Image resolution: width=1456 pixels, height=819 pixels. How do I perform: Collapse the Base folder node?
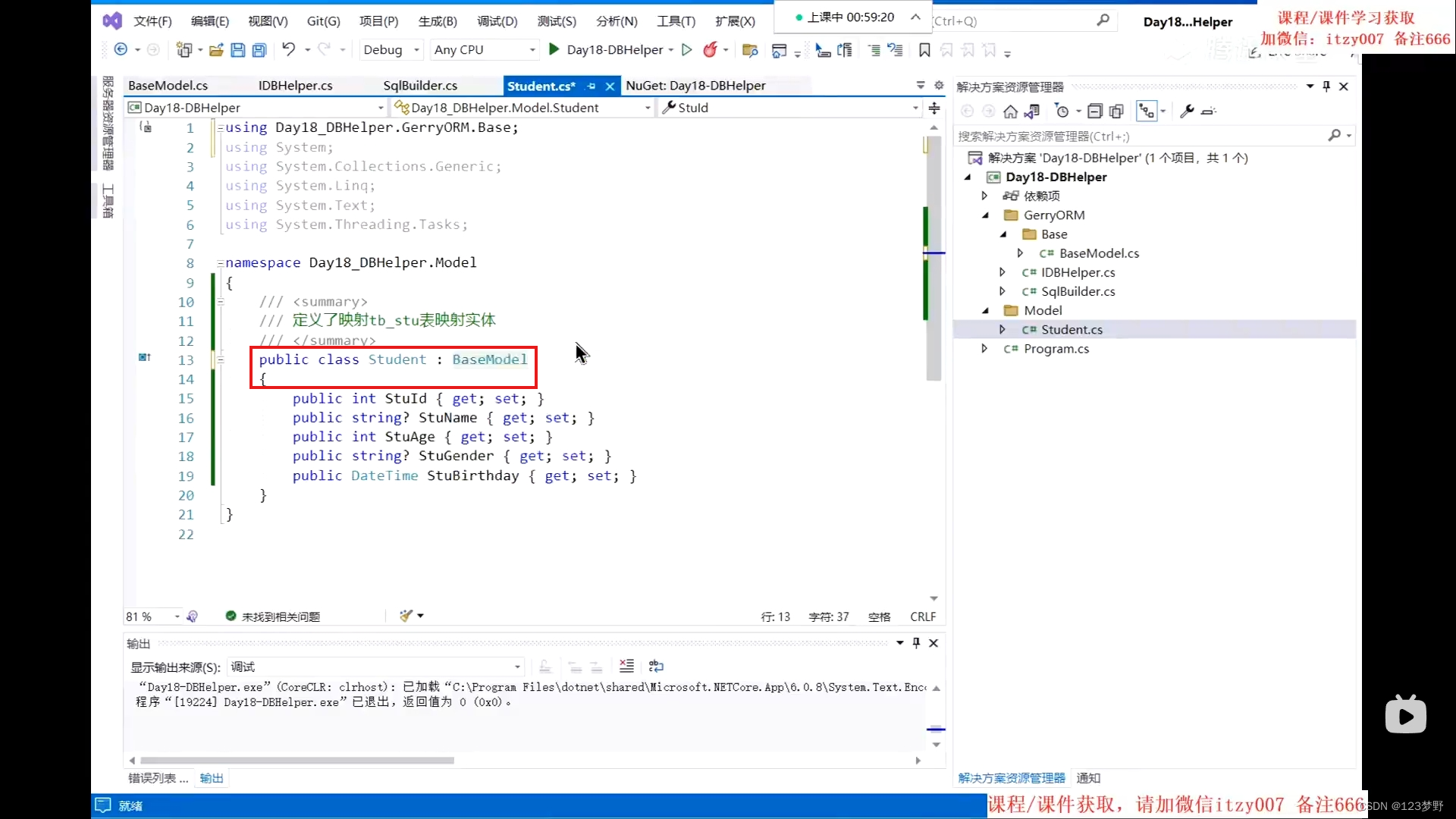tap(1003, 234)
